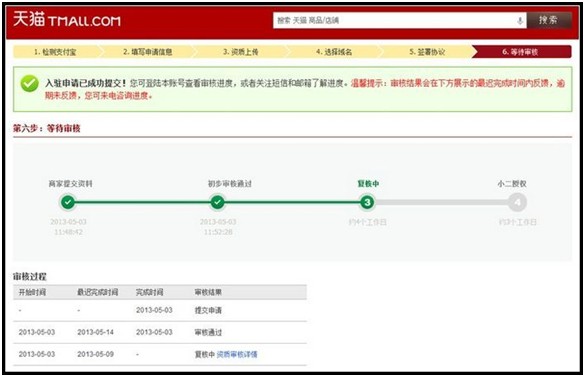The image size is (585, 377).
Task: Click the 搜索 search button
Action: pos(548,20)
